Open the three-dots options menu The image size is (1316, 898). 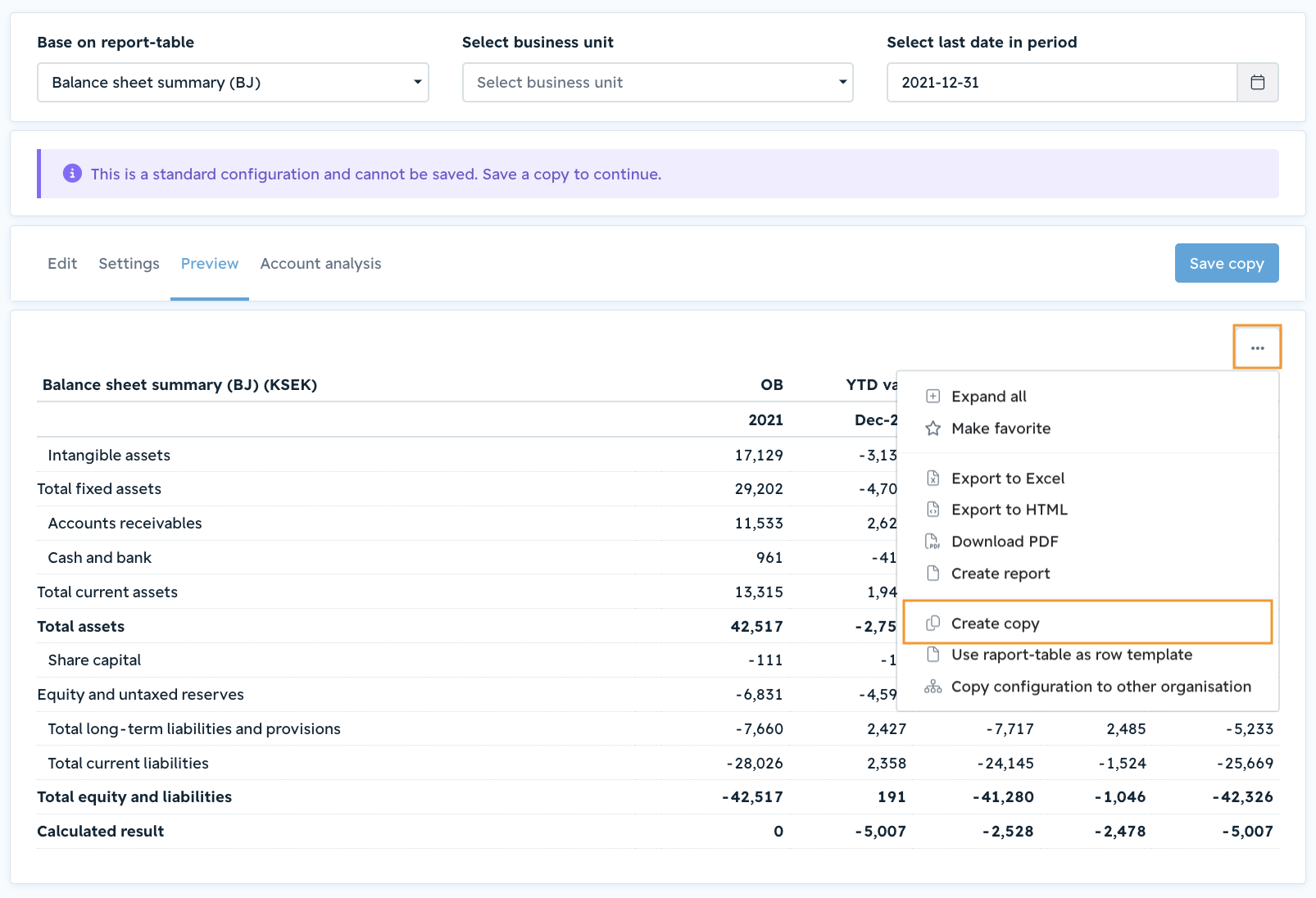click(1257, 348)
